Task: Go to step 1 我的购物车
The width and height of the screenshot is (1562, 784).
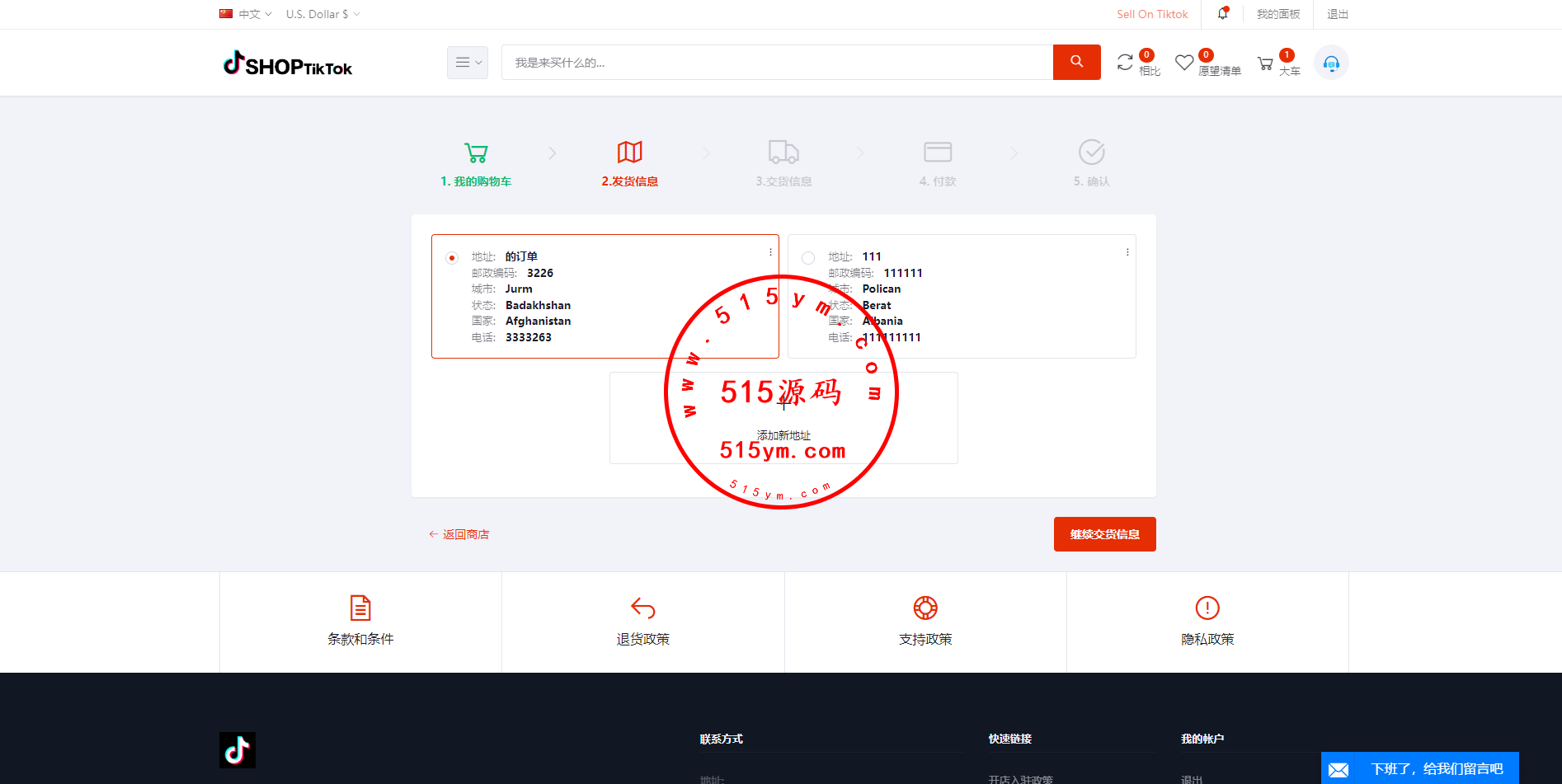Action: point(476,163)
